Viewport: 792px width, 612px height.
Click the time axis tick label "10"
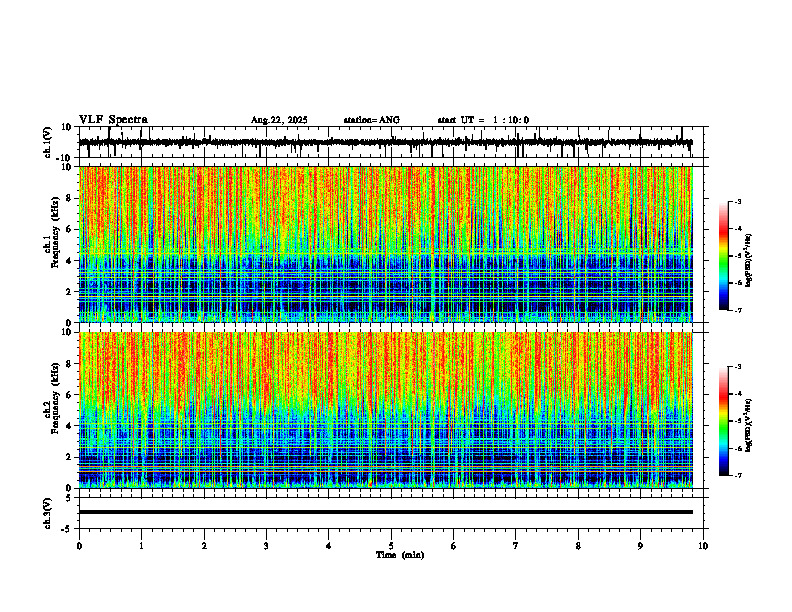pos(703,546)
